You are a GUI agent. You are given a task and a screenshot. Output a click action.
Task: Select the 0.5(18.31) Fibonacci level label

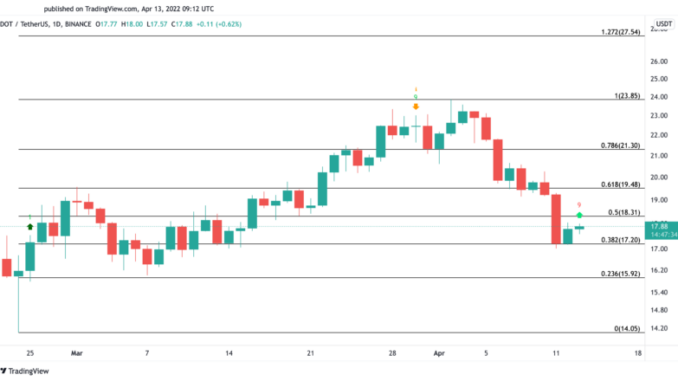point(624,212)
